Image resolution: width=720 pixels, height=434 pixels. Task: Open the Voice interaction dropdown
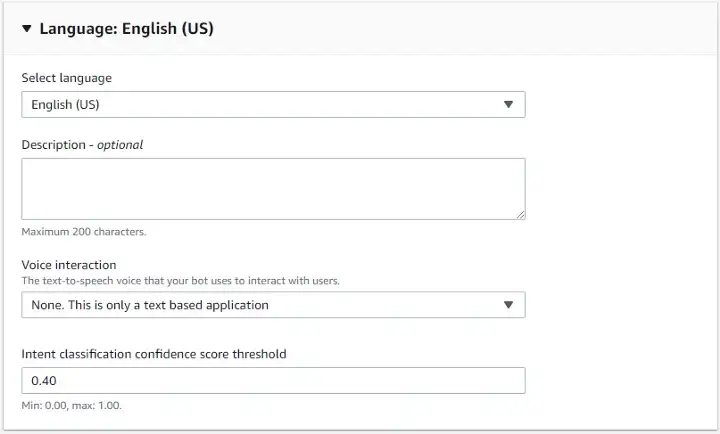pyautogui.click(x=273, y=305)
